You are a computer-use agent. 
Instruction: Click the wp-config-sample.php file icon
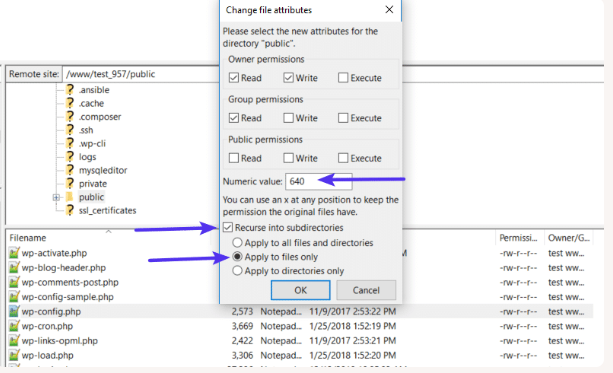pos(14,297)
